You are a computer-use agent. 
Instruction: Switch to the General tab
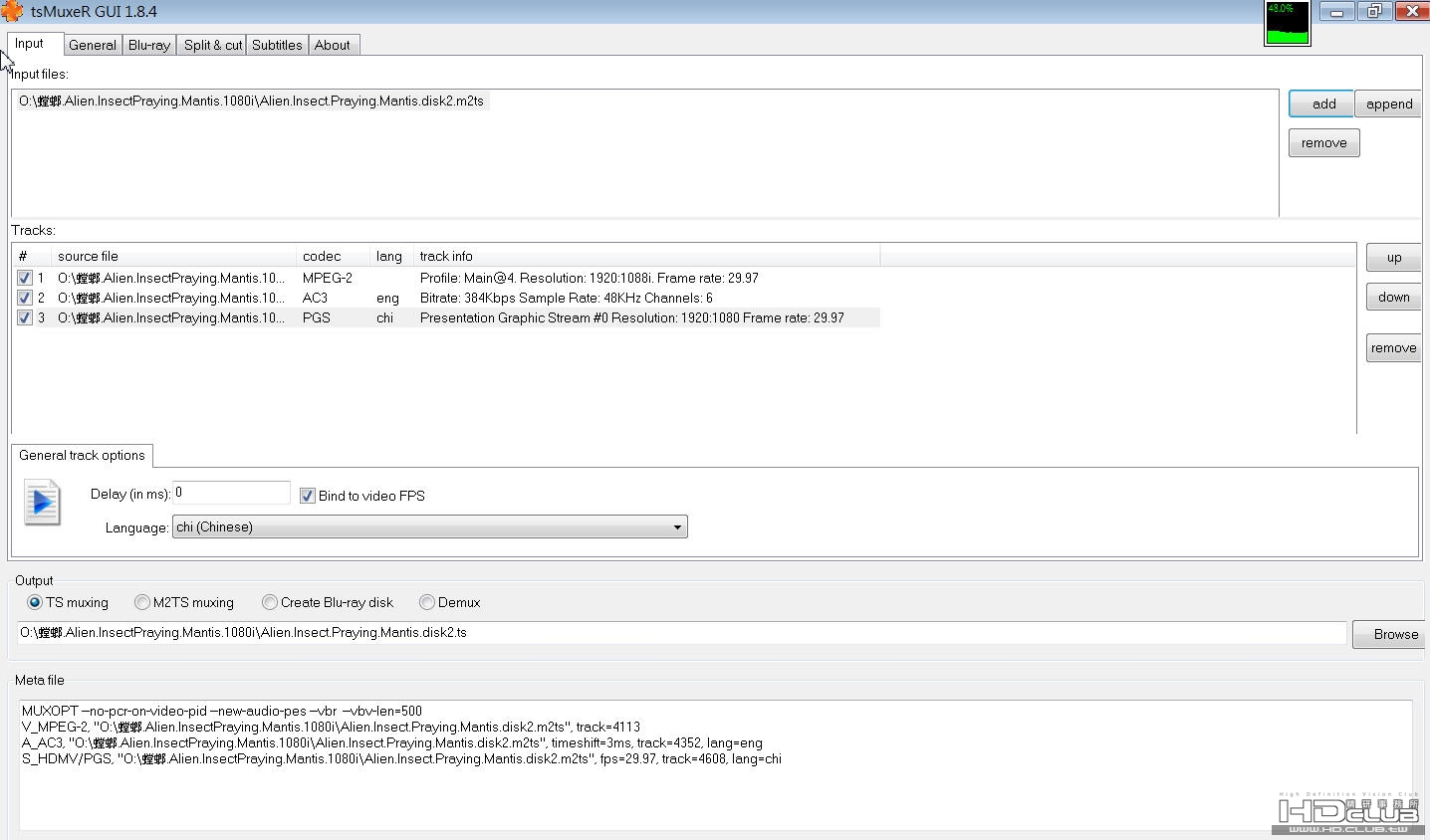(x=93, y=45)
